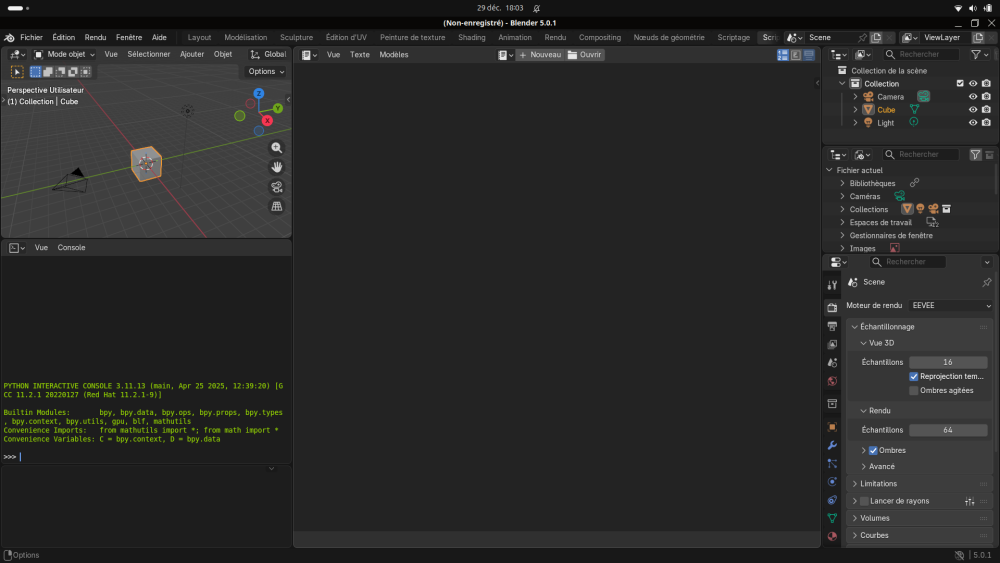Open the Mode objet dropdown

coord(65,55)
